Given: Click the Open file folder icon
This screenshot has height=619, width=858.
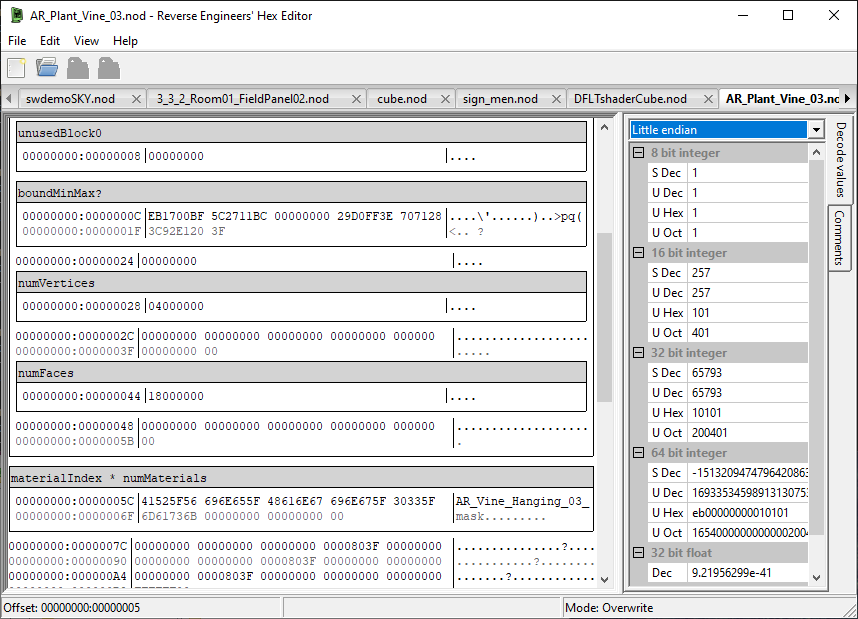Looking at the screenshot, I should coord(47,68).
